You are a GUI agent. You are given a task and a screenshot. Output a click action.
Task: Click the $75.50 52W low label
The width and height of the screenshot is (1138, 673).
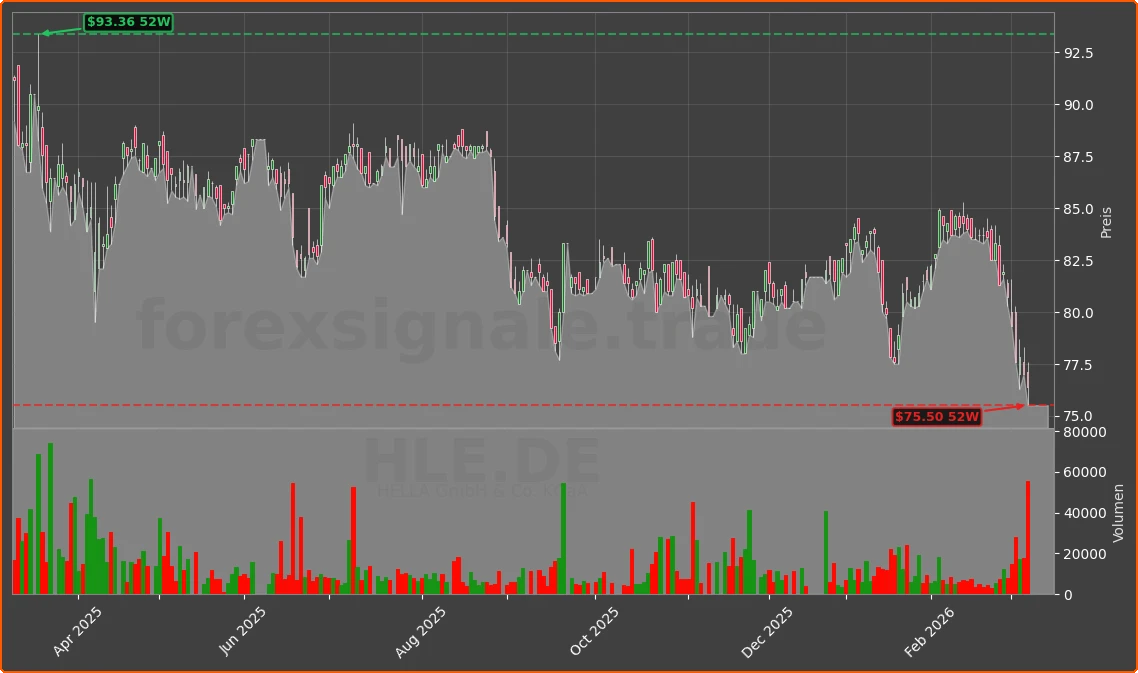coord(937,417)
